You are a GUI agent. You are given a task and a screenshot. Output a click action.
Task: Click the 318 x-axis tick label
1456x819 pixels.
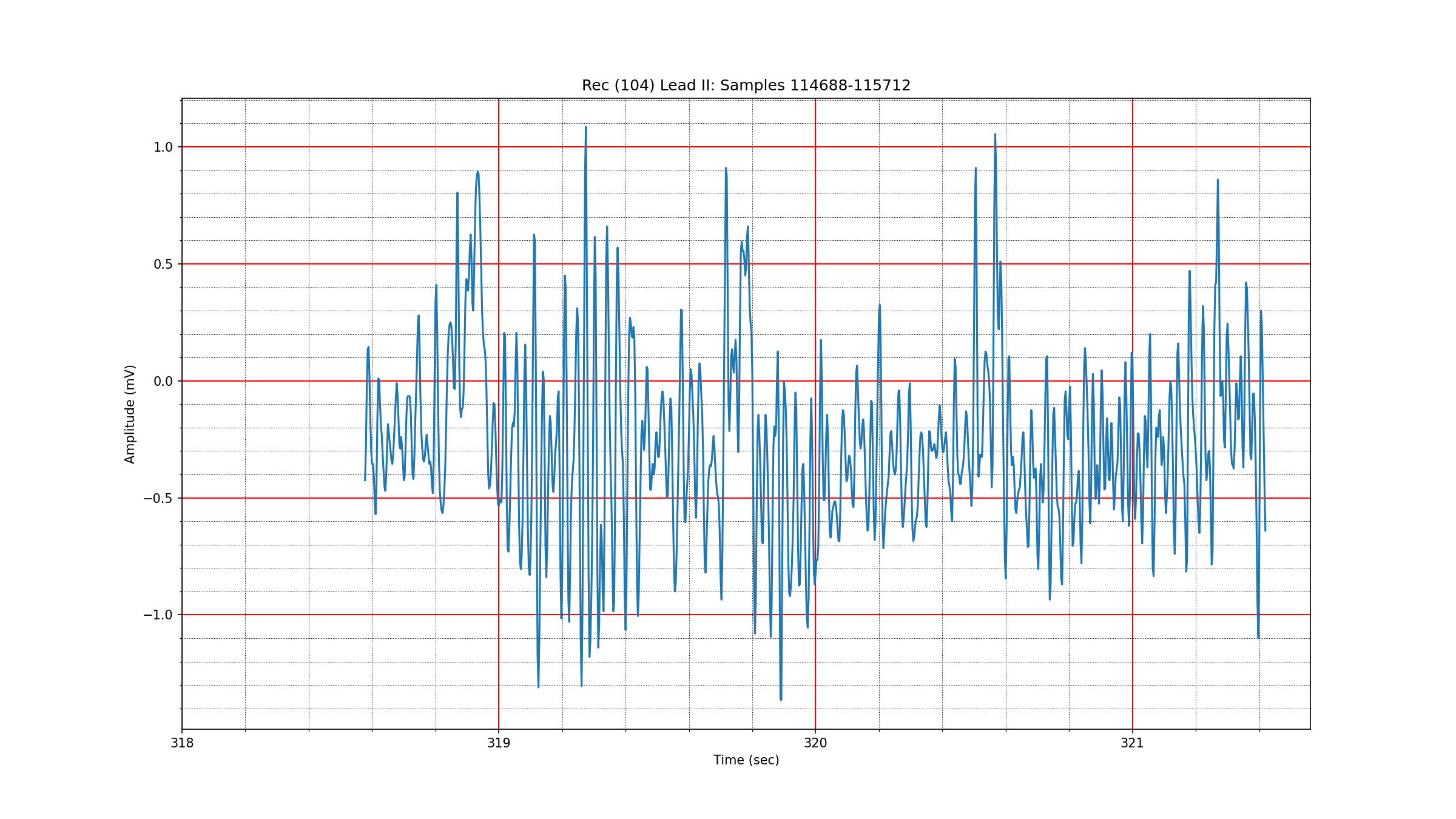tap(182, 743)
